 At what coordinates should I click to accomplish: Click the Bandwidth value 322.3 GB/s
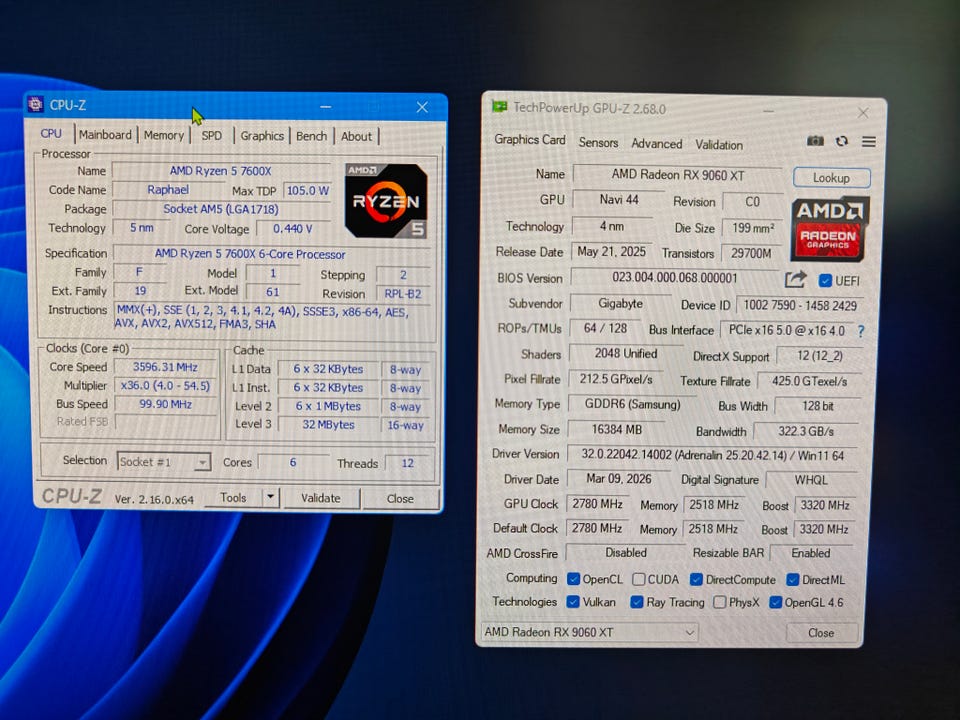[x=806, y=432]
